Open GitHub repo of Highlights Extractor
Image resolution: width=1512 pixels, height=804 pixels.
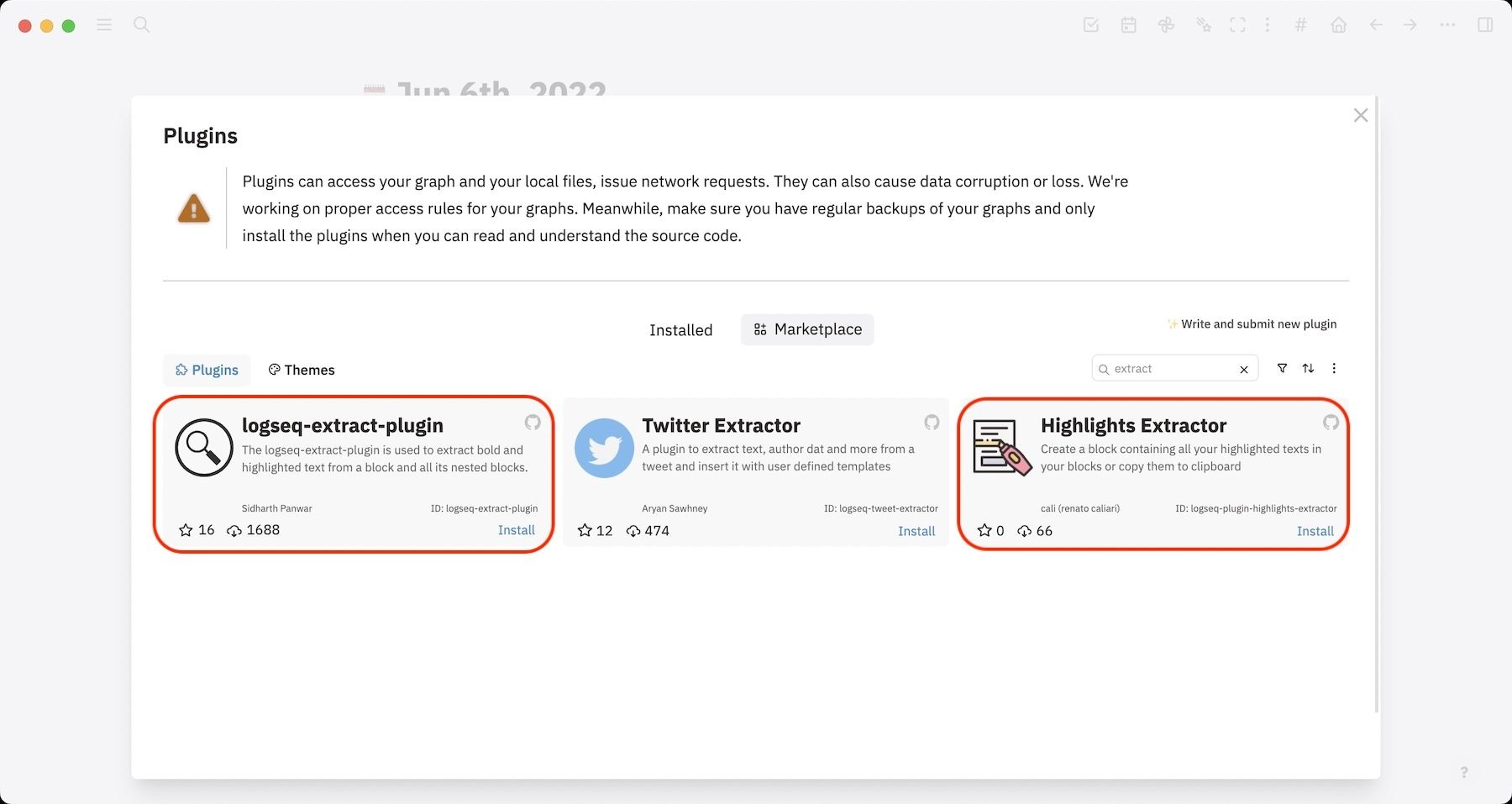pos(1331,422)
